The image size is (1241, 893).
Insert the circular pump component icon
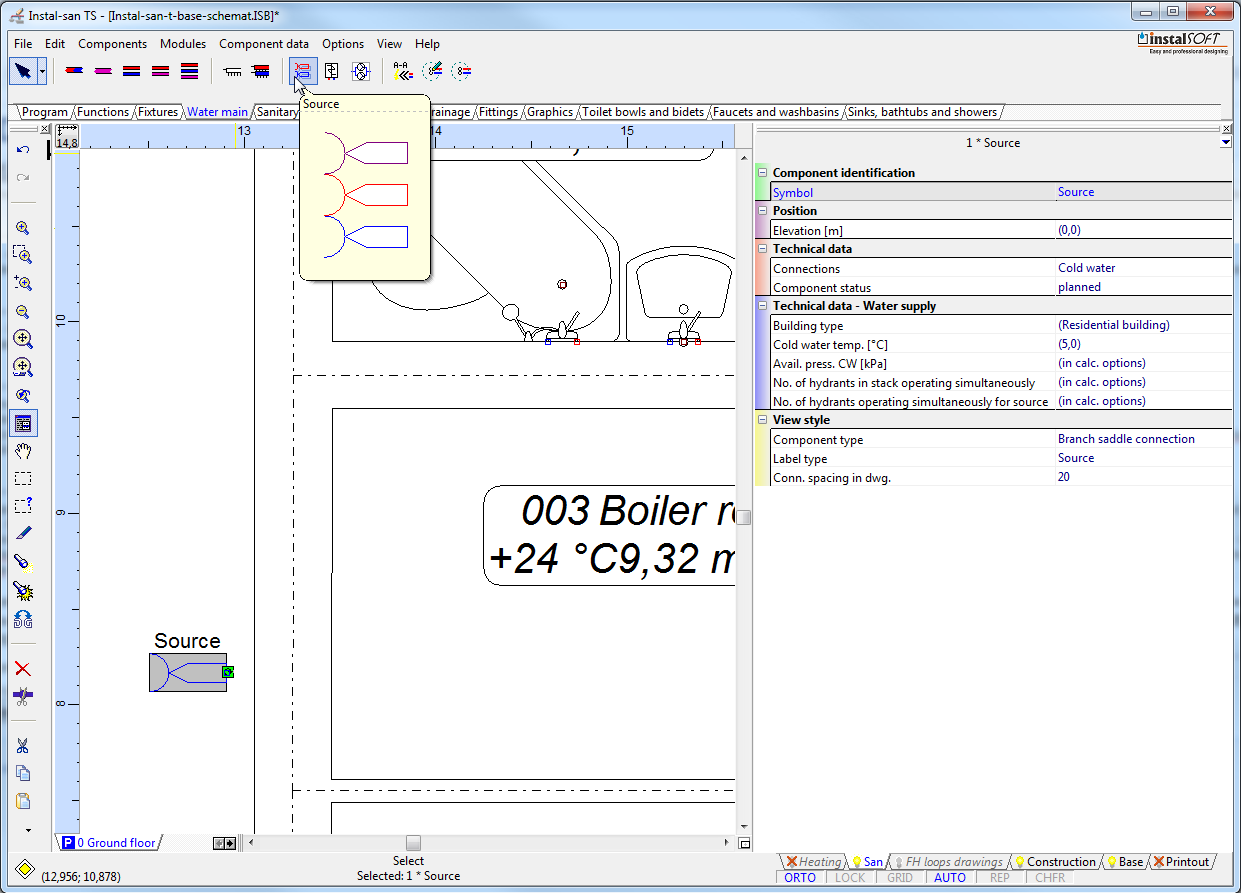click(x=361, y=71)
